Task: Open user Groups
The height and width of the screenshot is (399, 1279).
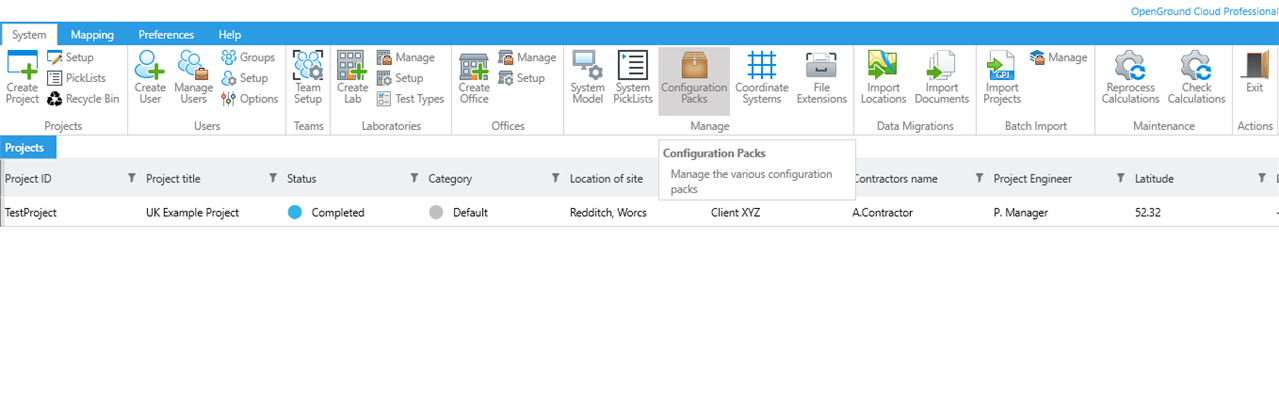Action: tap(248, 58)
